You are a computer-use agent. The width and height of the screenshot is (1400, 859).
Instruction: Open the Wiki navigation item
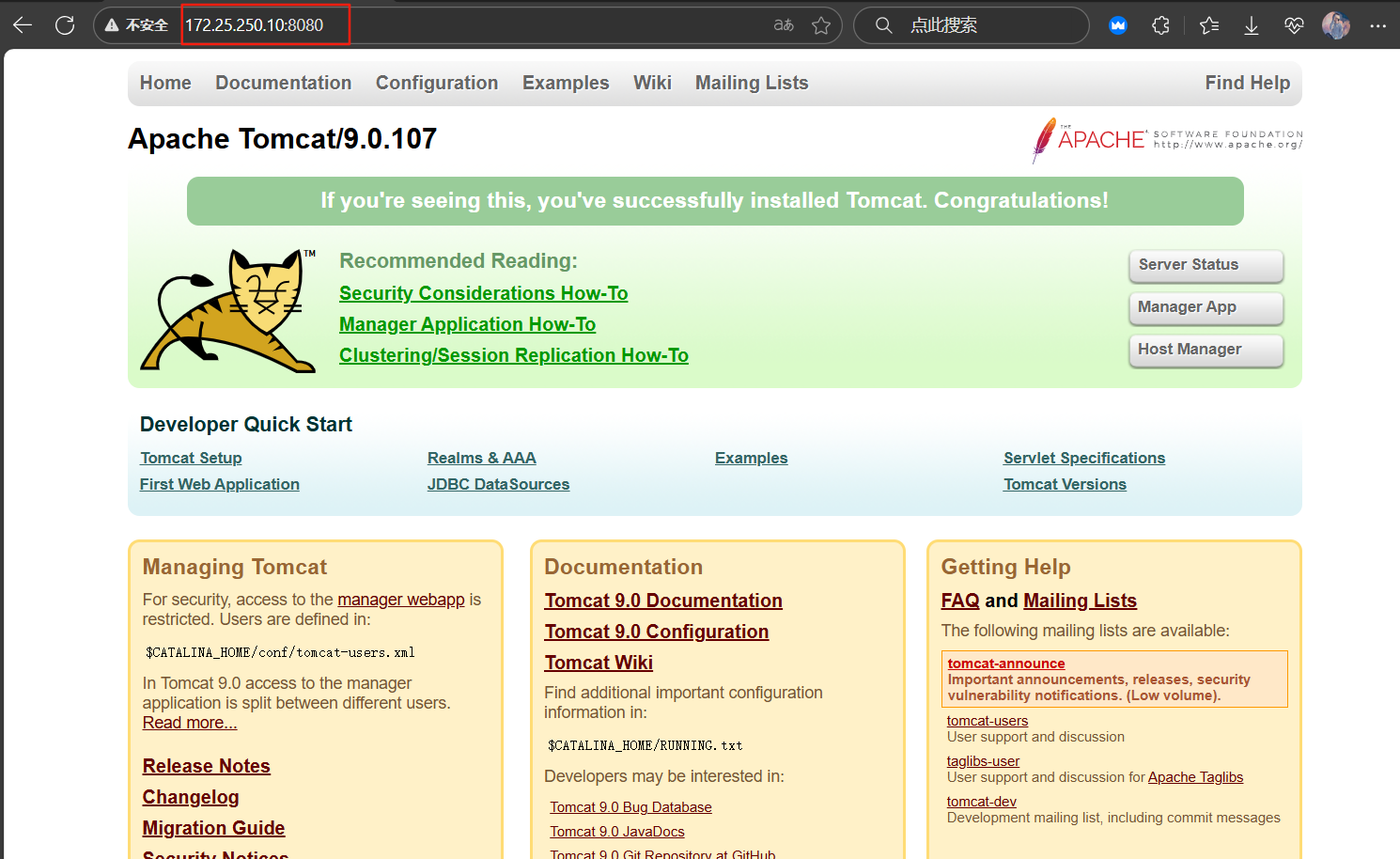652,83
